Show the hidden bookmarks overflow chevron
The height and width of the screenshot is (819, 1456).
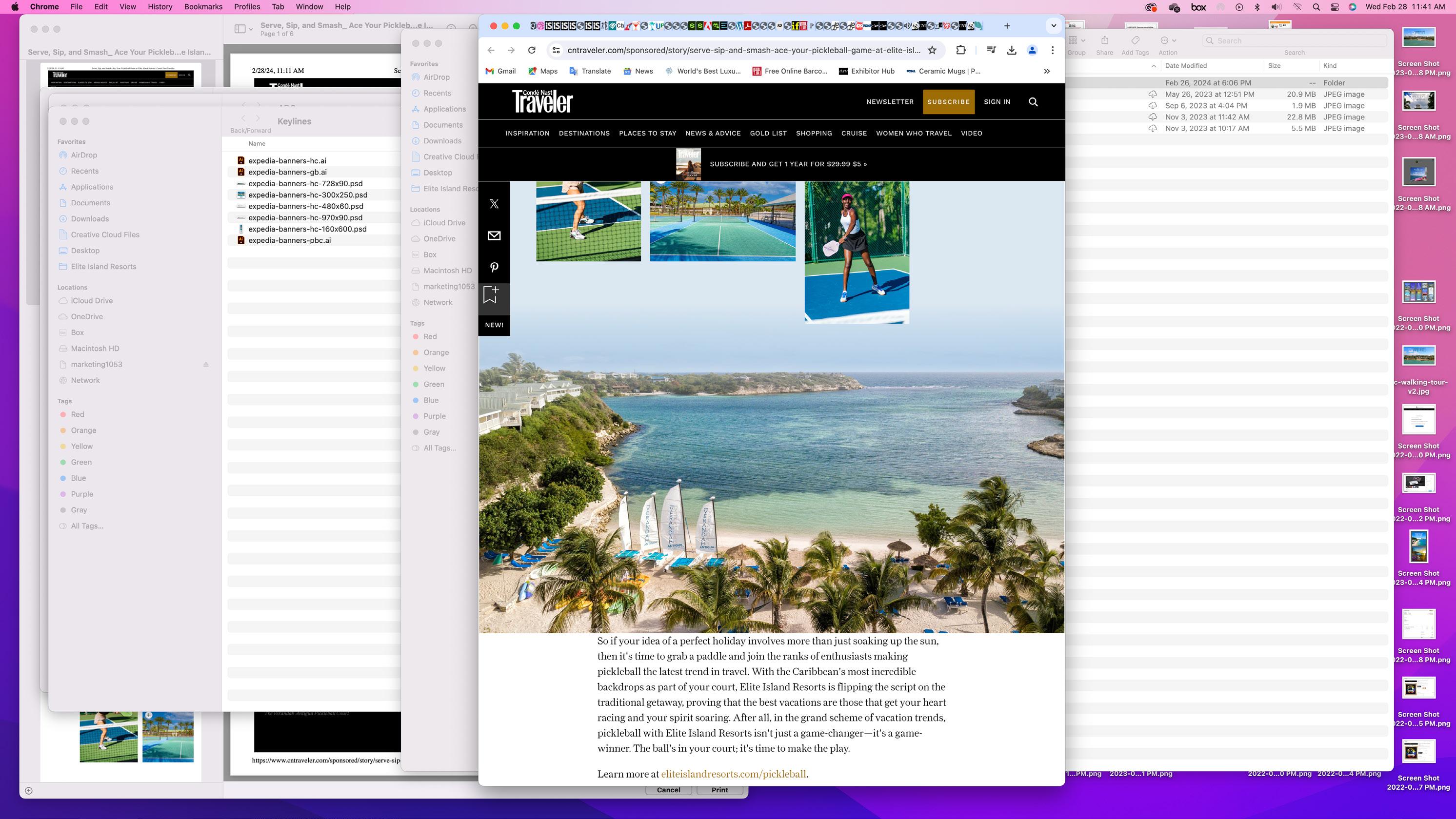click(x=1047, y=71)
